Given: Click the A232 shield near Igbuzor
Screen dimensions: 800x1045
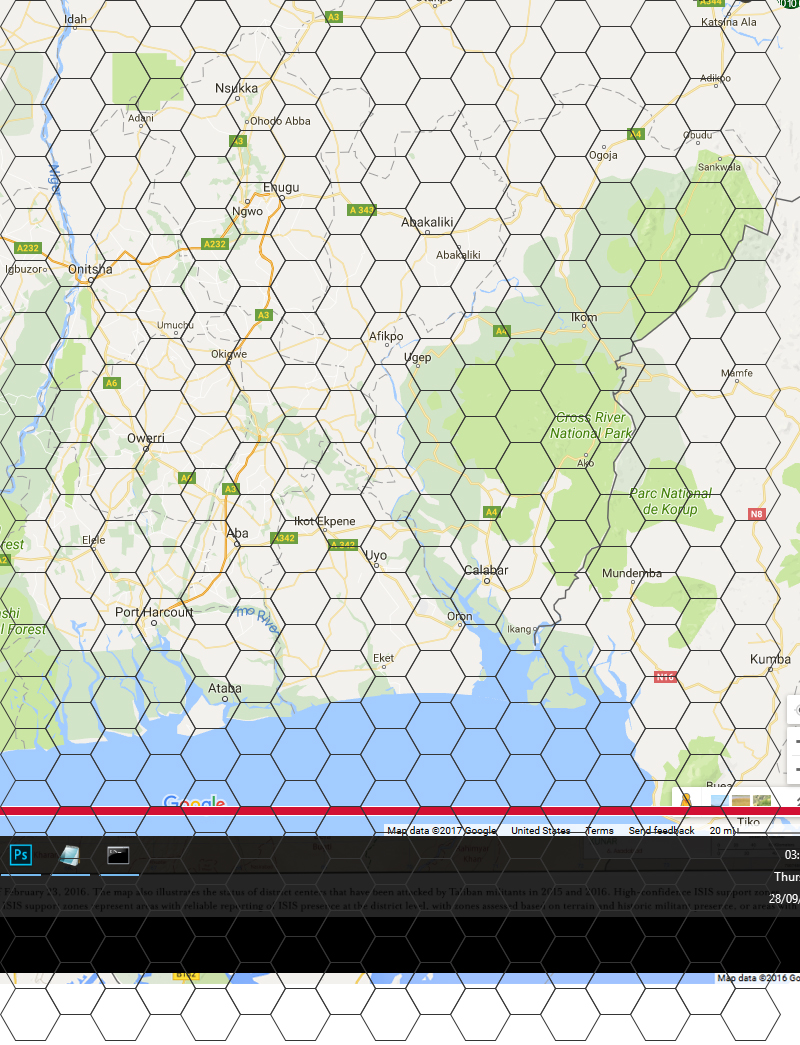Looking at the screenshot, I should 28,248.
